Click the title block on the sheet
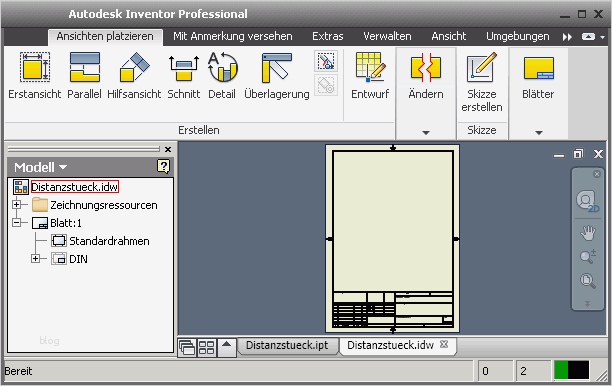 tap(393, 309)
